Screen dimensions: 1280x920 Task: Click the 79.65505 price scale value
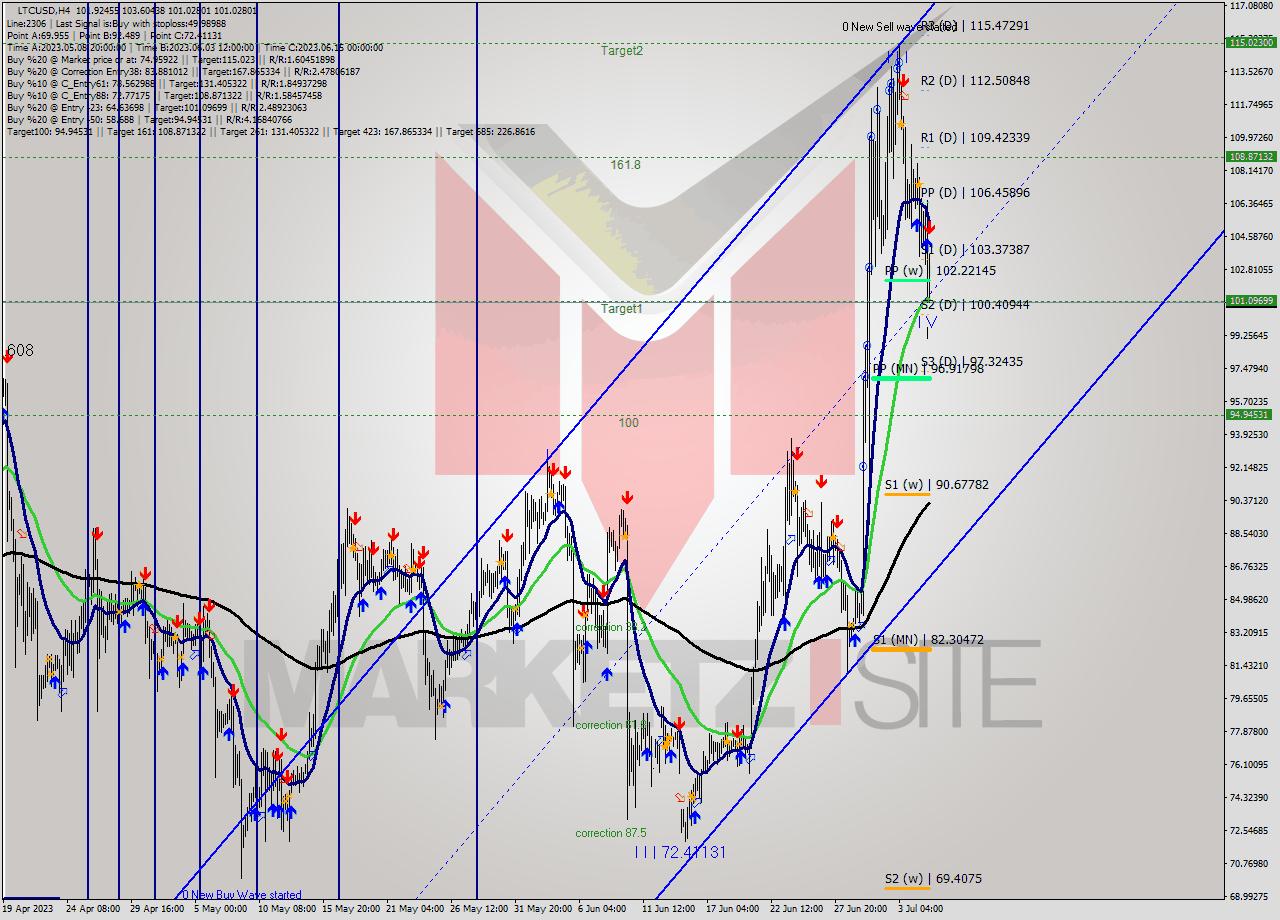point(1250,698)
